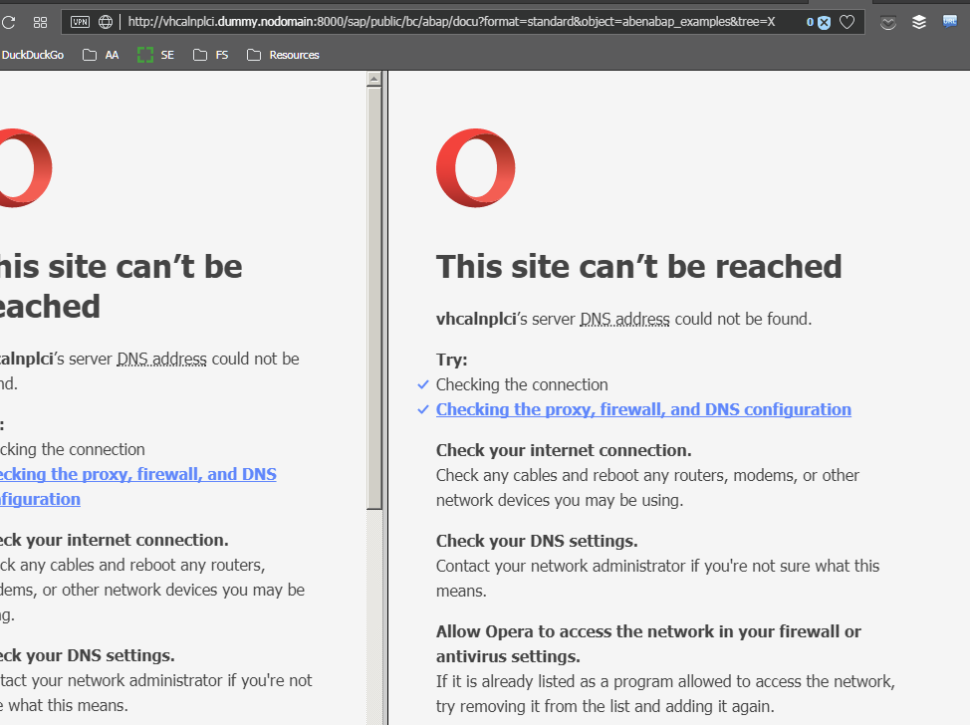
Task: Click the checkmark beside the proxy suggestion
Action: point(423,409)
